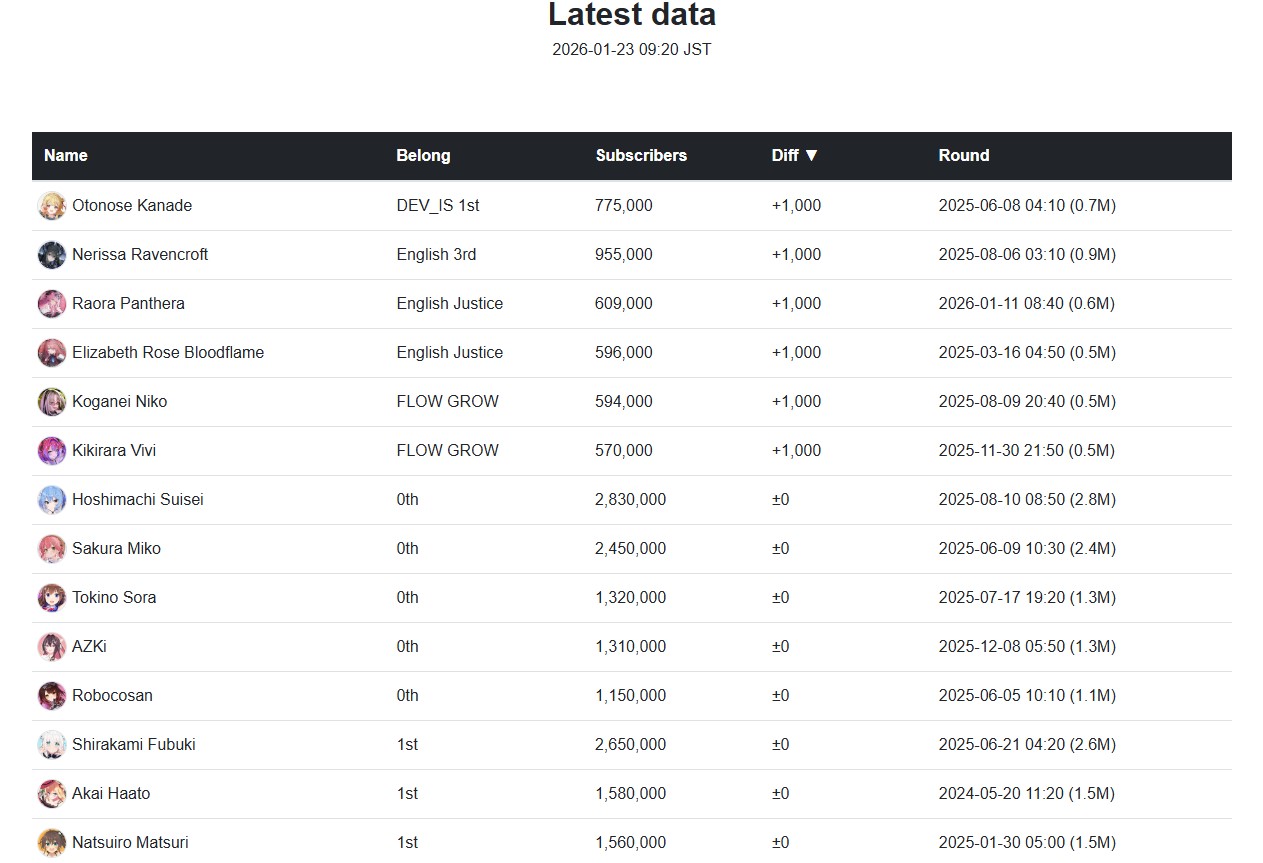Click the 2,830,000 subscribers value
The width and height of the screenshot is (1263, 863).
[630, 500]
